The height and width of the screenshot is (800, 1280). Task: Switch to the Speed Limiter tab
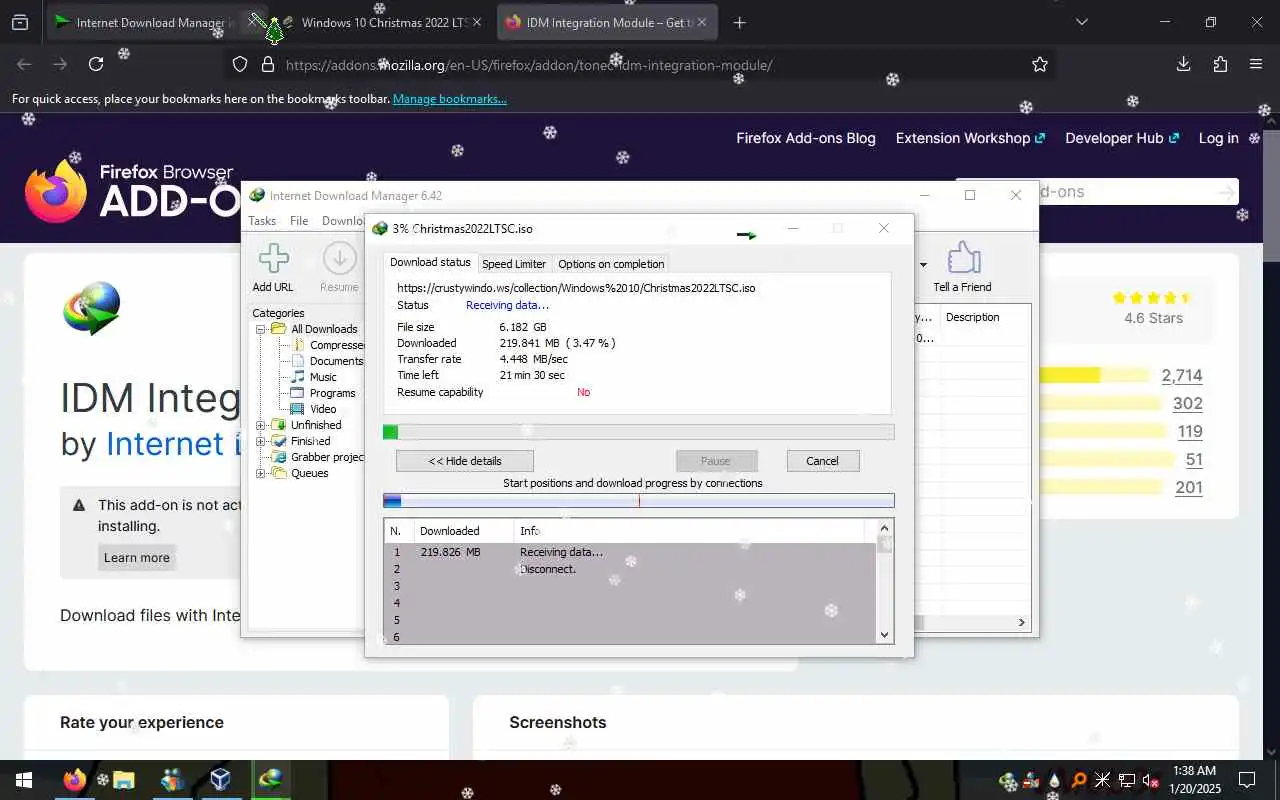[514, 264]
